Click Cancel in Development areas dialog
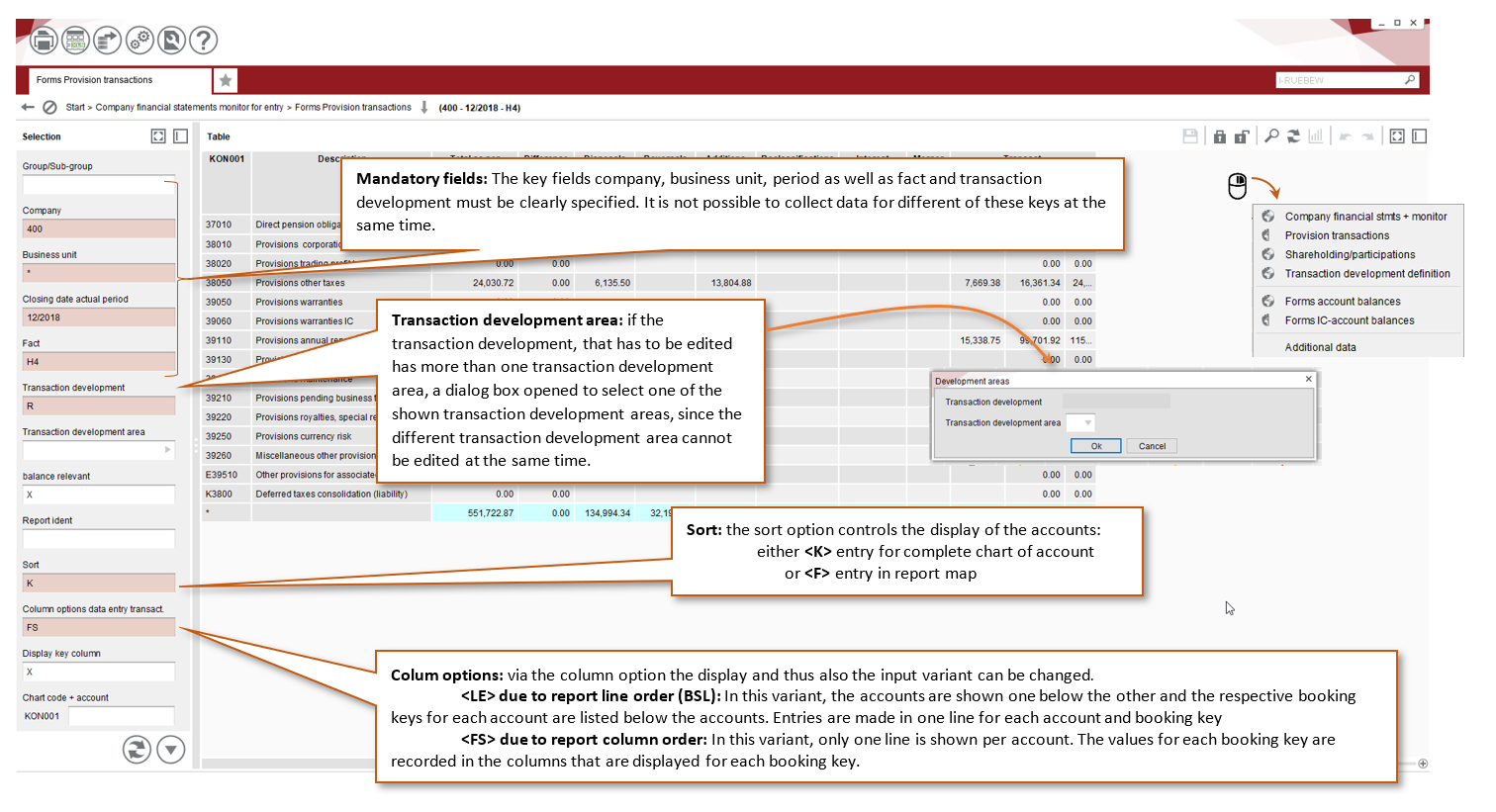This screenshot has height=812, width=1496. [1152, 446]
